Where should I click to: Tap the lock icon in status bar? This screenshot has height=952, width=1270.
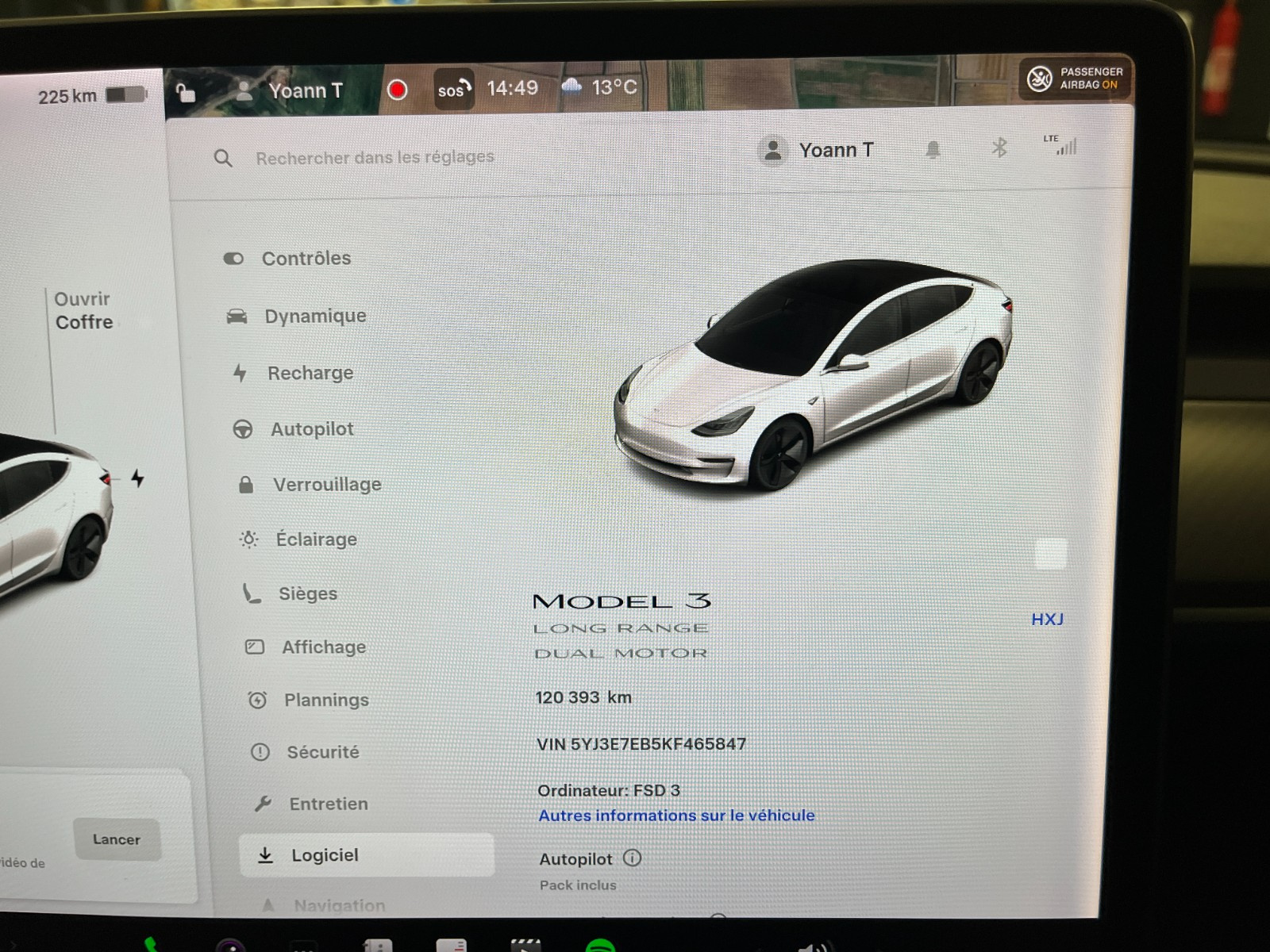(185, 93)
